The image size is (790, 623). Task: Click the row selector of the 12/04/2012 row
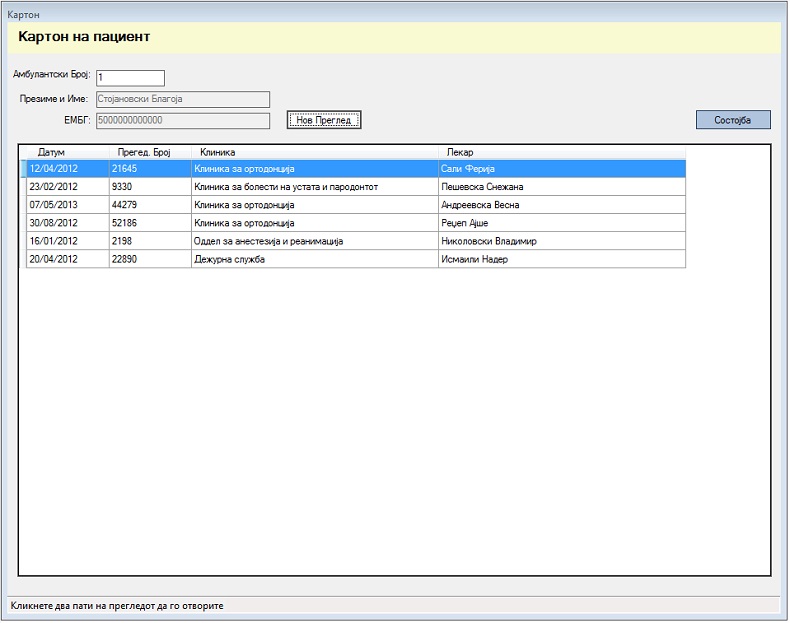pyautogui.click(x=23, y=169)
